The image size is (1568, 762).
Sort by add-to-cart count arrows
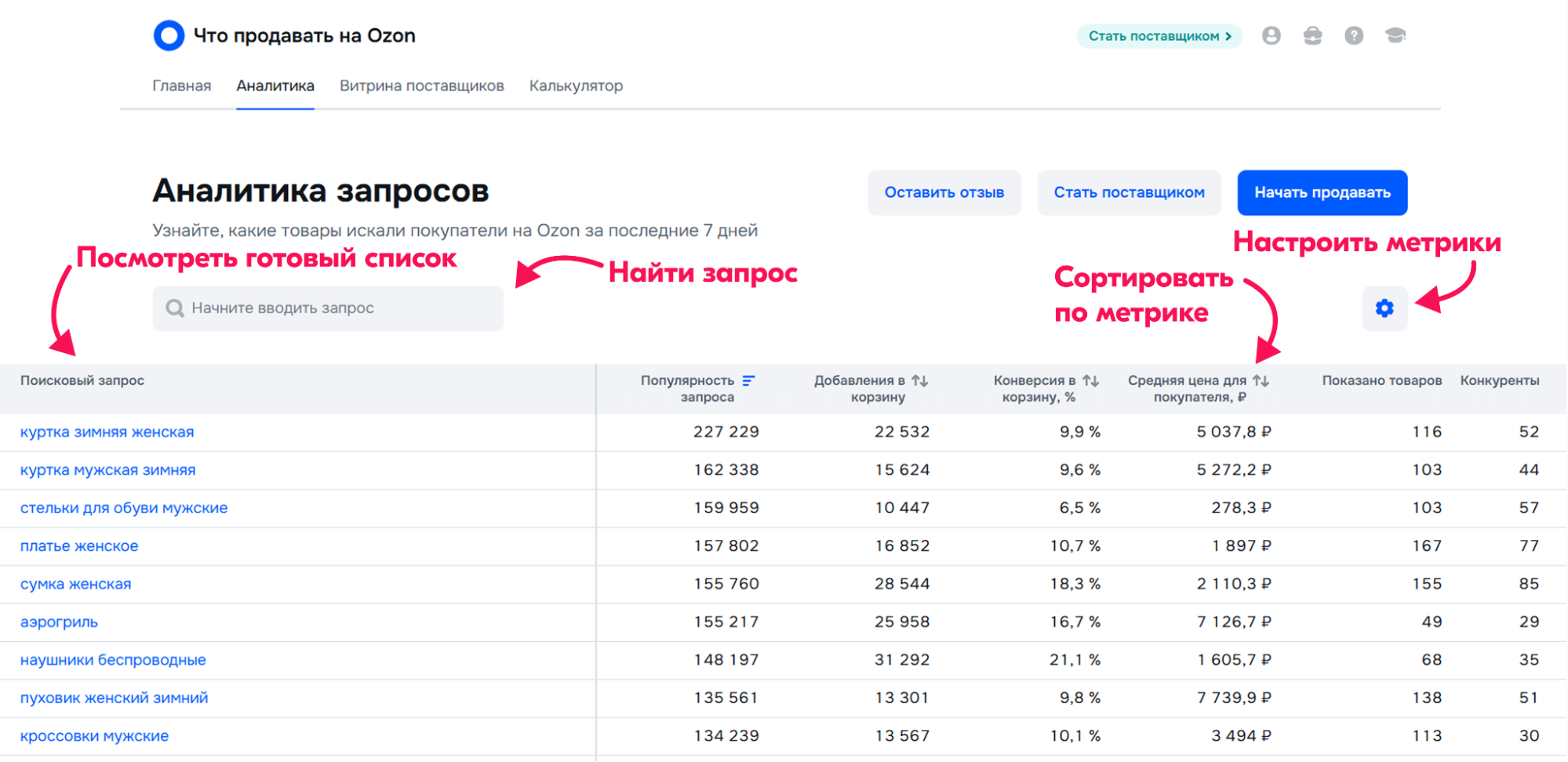click(x=920, y=381)
